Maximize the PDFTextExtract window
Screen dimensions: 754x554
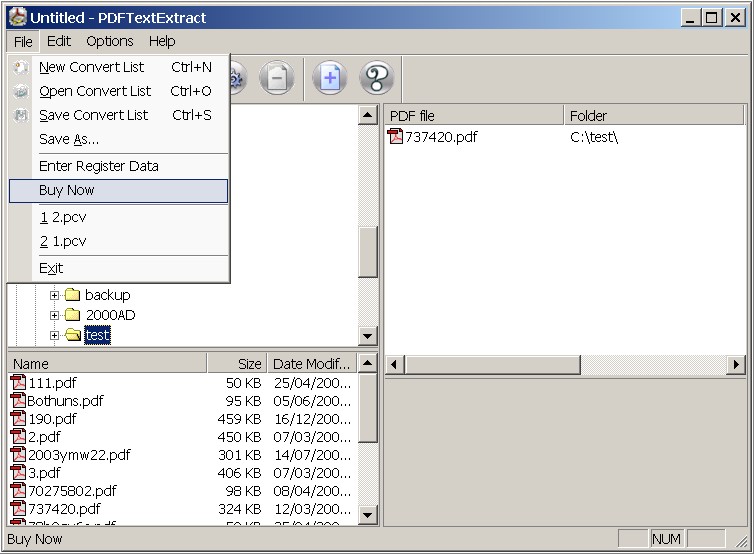coord(711,18)
